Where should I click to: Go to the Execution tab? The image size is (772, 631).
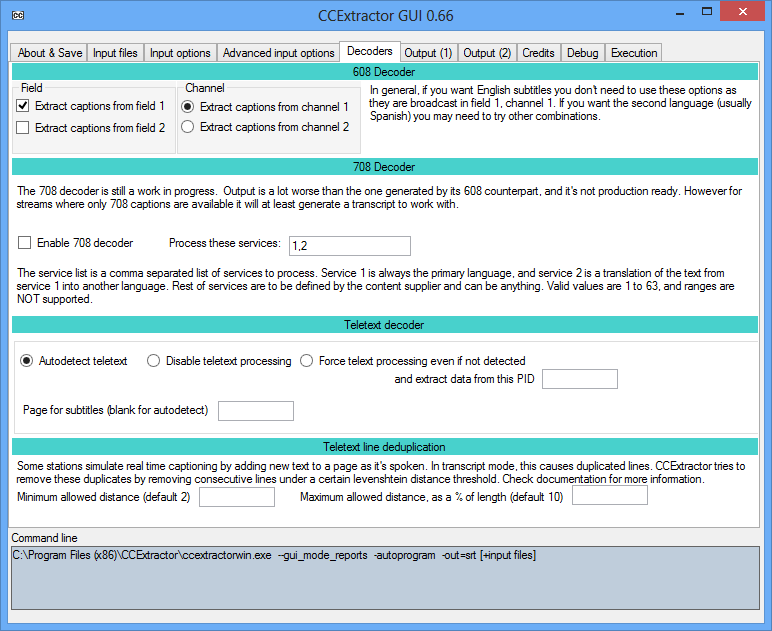click(x=634, y=53)
